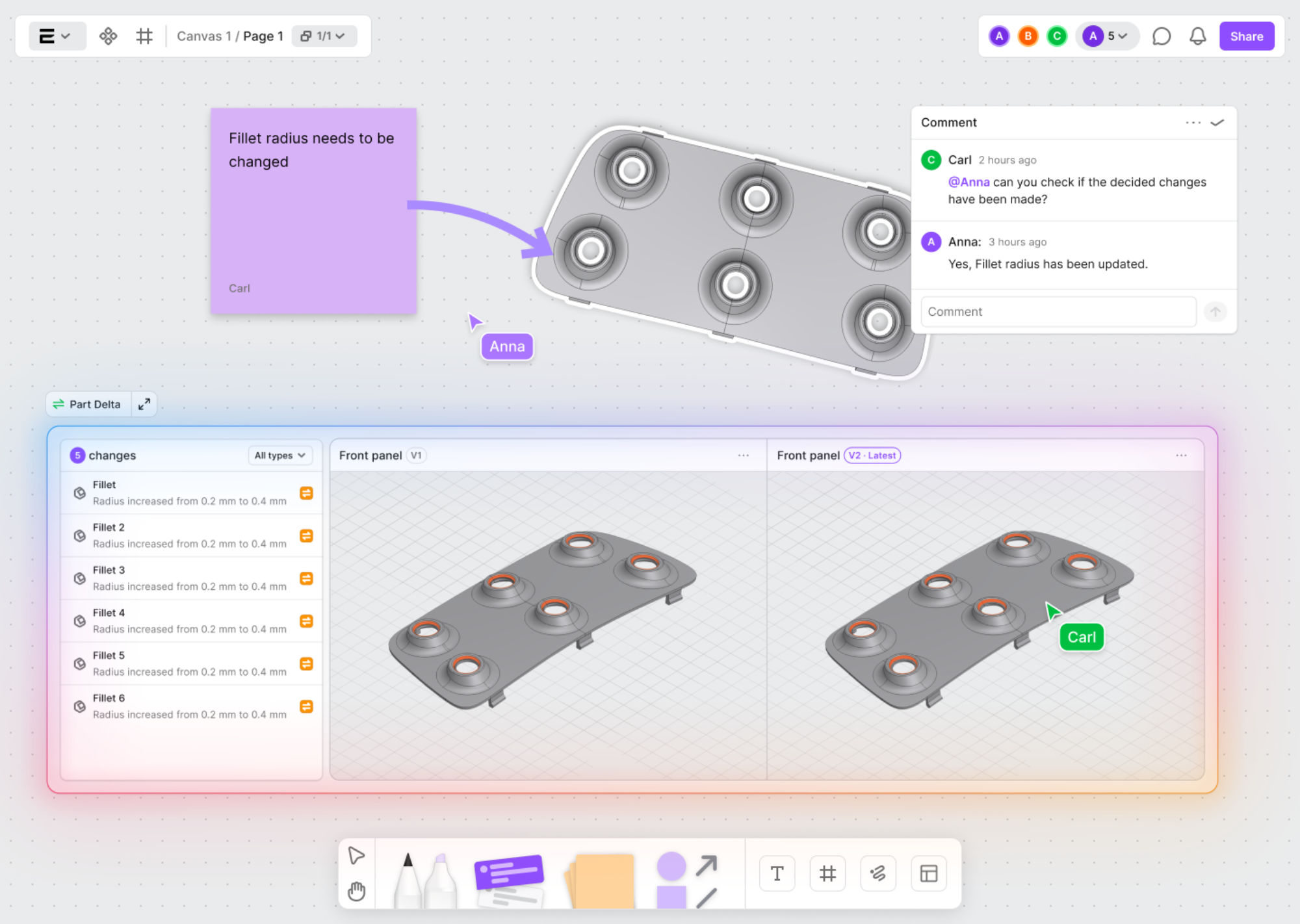The width and height of the screenshot is (1300, 924).
Task: Select the hand pan tool
Action: click(356, 891)
